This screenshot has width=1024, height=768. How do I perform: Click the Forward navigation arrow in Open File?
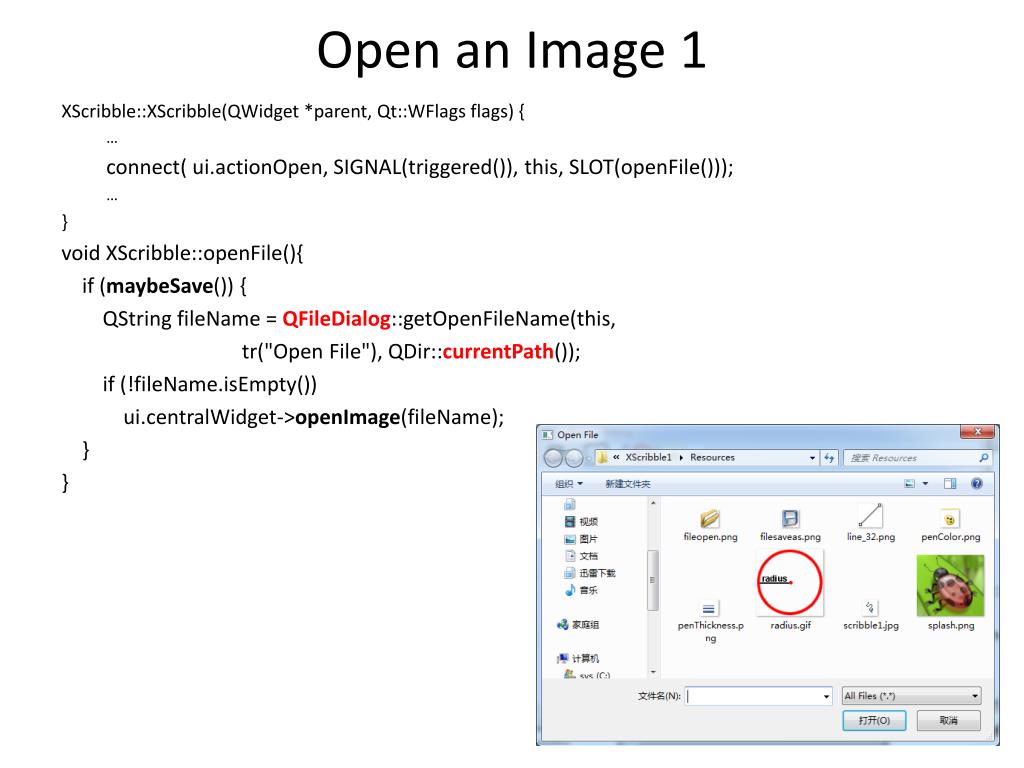573,458
